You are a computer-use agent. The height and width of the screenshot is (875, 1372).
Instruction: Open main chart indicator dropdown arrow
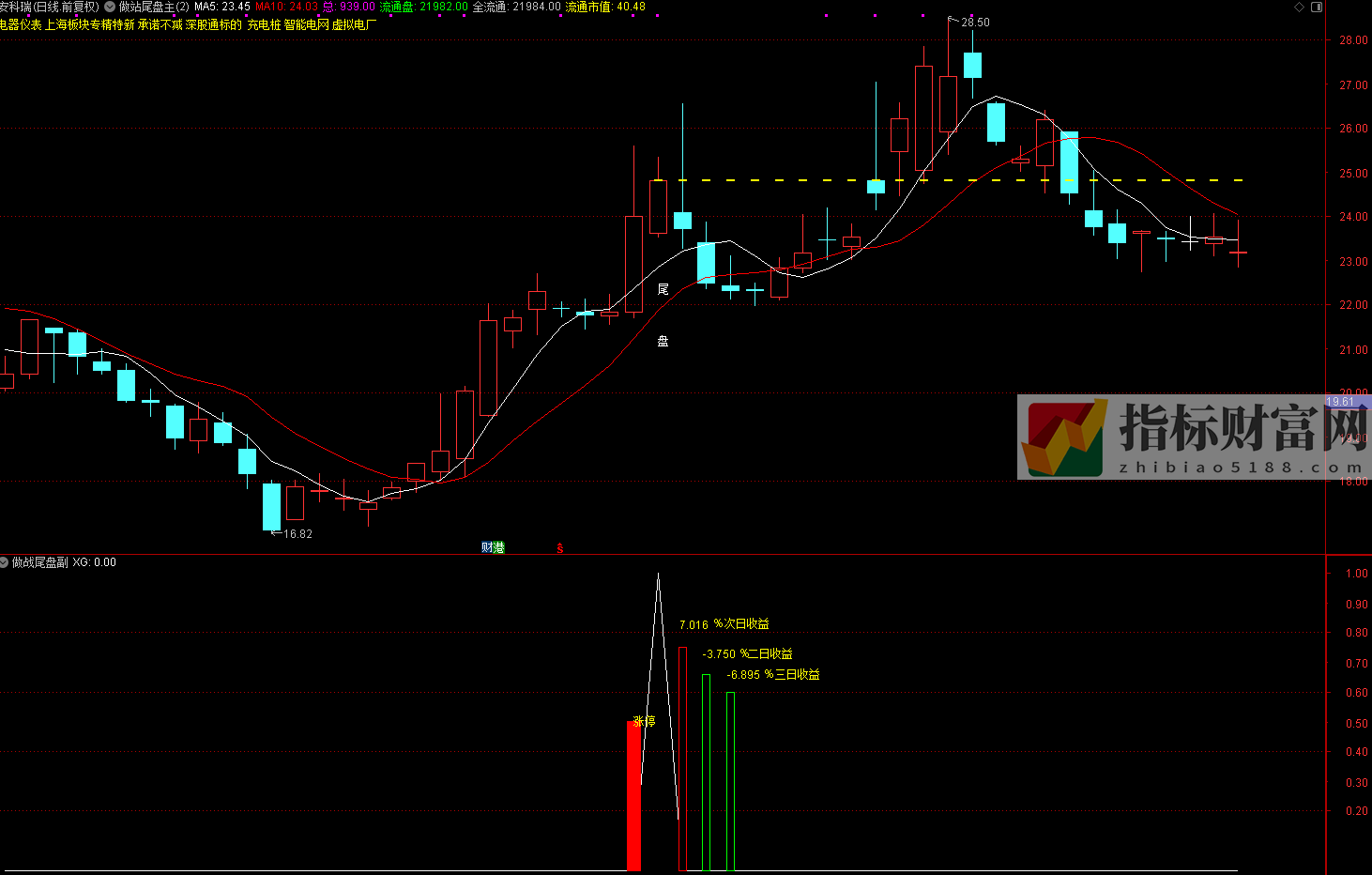tap(110, 7)
